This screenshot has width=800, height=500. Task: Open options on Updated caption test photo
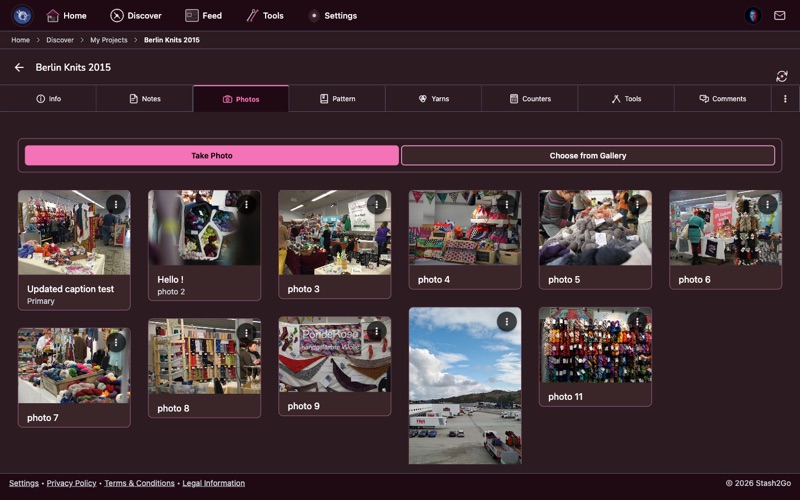[116, 204]
